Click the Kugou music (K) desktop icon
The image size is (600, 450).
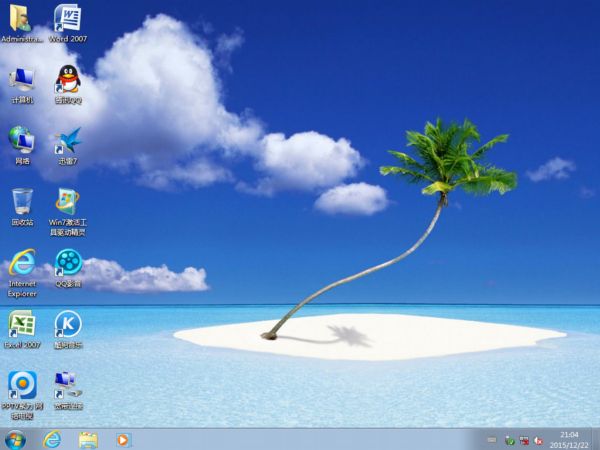point(67,324)
